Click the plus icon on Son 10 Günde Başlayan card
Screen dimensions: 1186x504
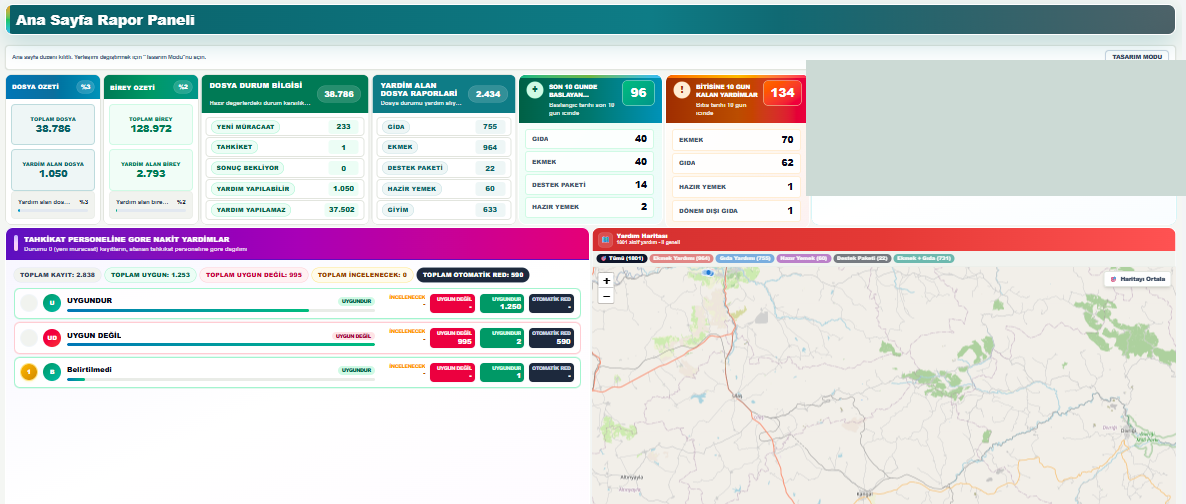(535, 90)
